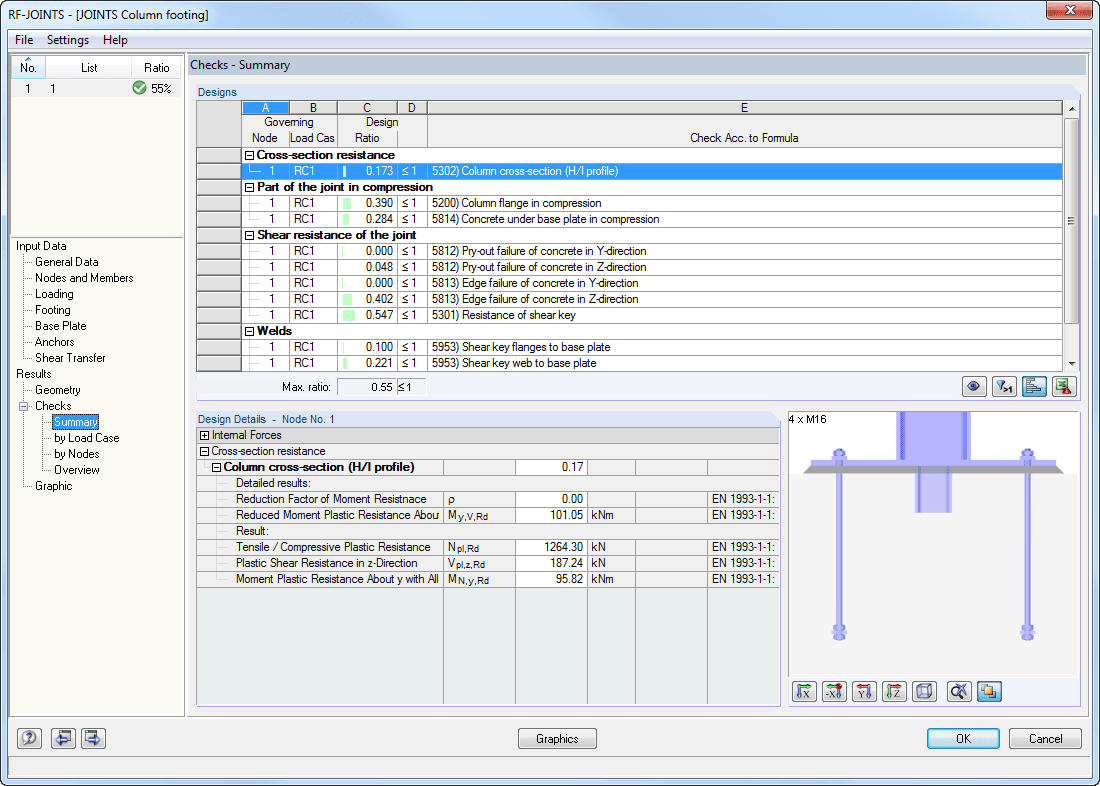Select the Plastic Shear Resistance in z-Direction row

pyautogui.click(x=488, y=564)
